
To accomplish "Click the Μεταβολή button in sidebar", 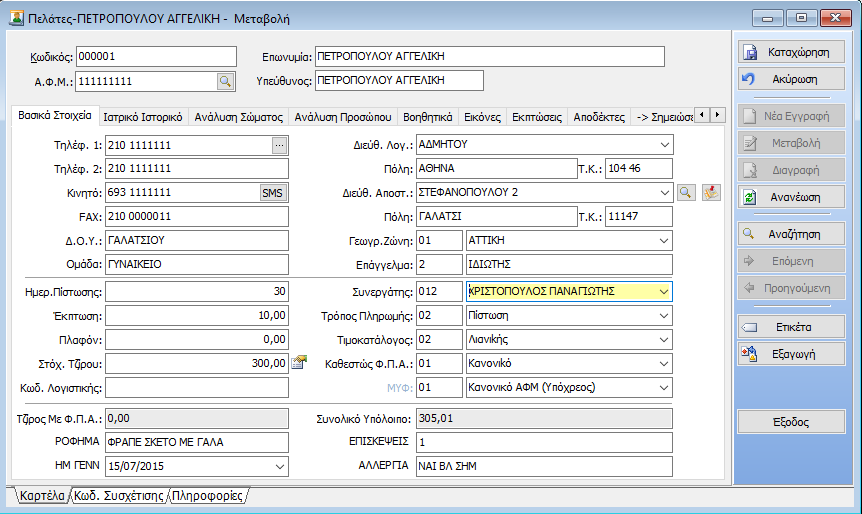I will 791,143.
